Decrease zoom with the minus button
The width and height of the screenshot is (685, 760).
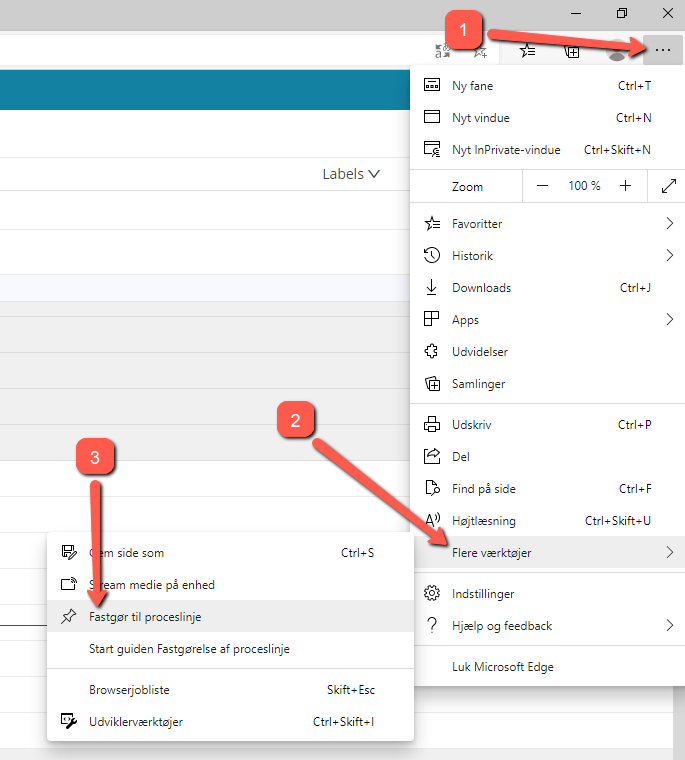pyautogui.click(x=542, y=186)
